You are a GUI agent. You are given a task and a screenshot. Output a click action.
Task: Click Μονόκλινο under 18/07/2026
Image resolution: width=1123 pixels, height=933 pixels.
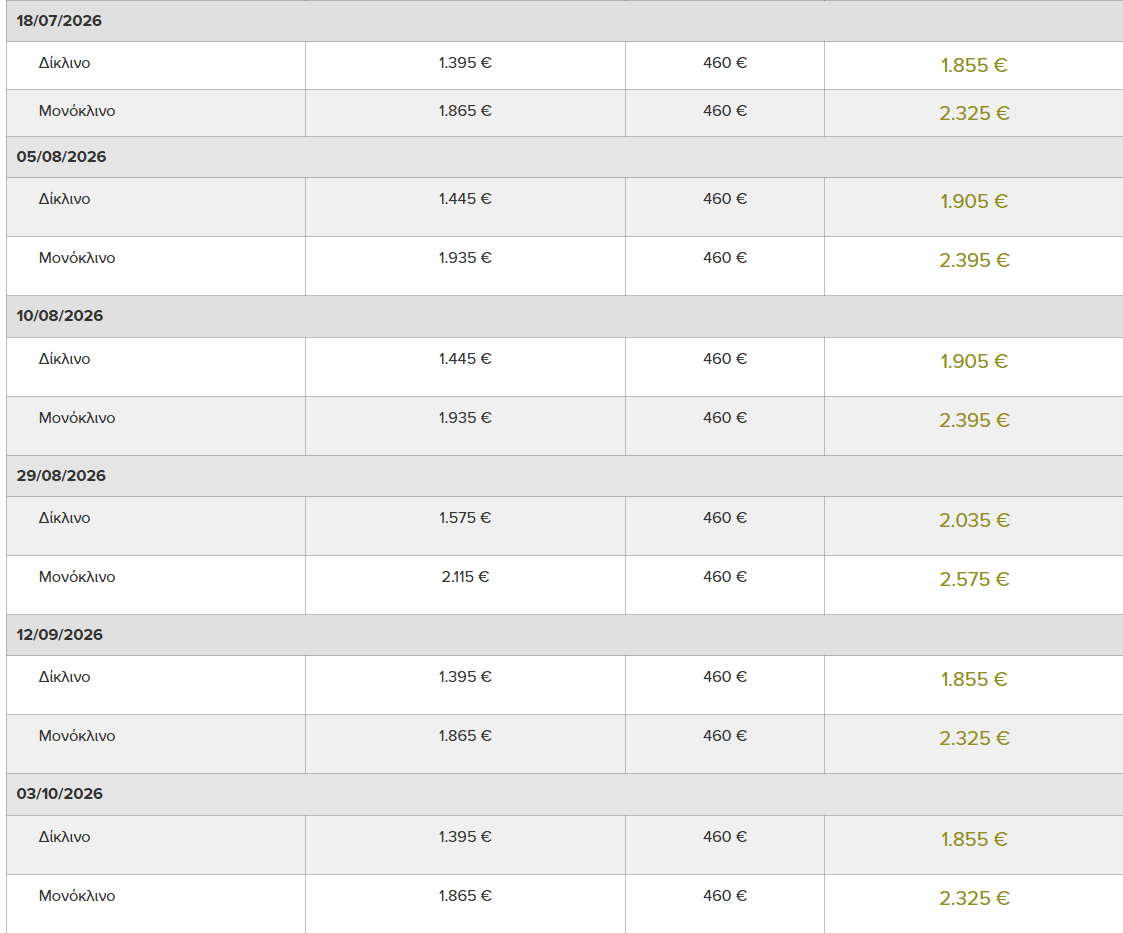click(77, 111)
